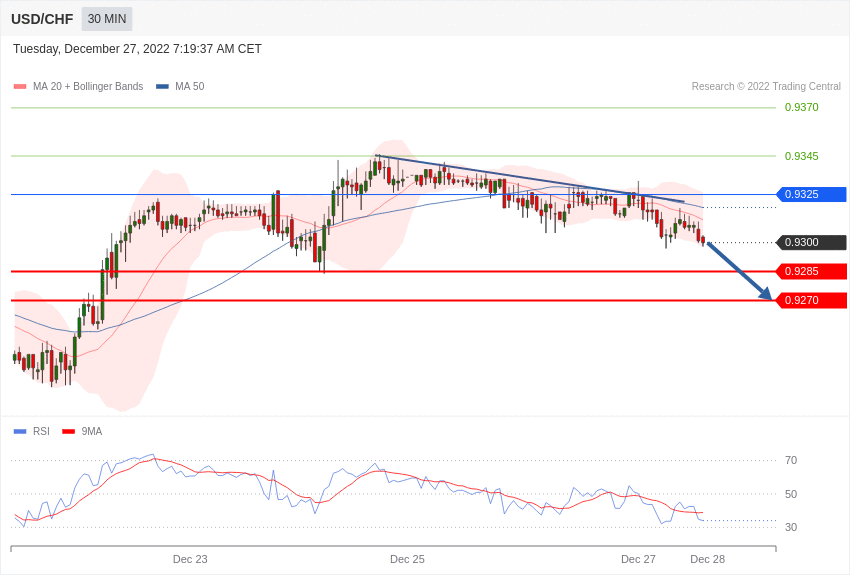This screenshot has height=576, width=850.
Task: Click the RSI 50 axis label
Action: click(x=791, y=494)
